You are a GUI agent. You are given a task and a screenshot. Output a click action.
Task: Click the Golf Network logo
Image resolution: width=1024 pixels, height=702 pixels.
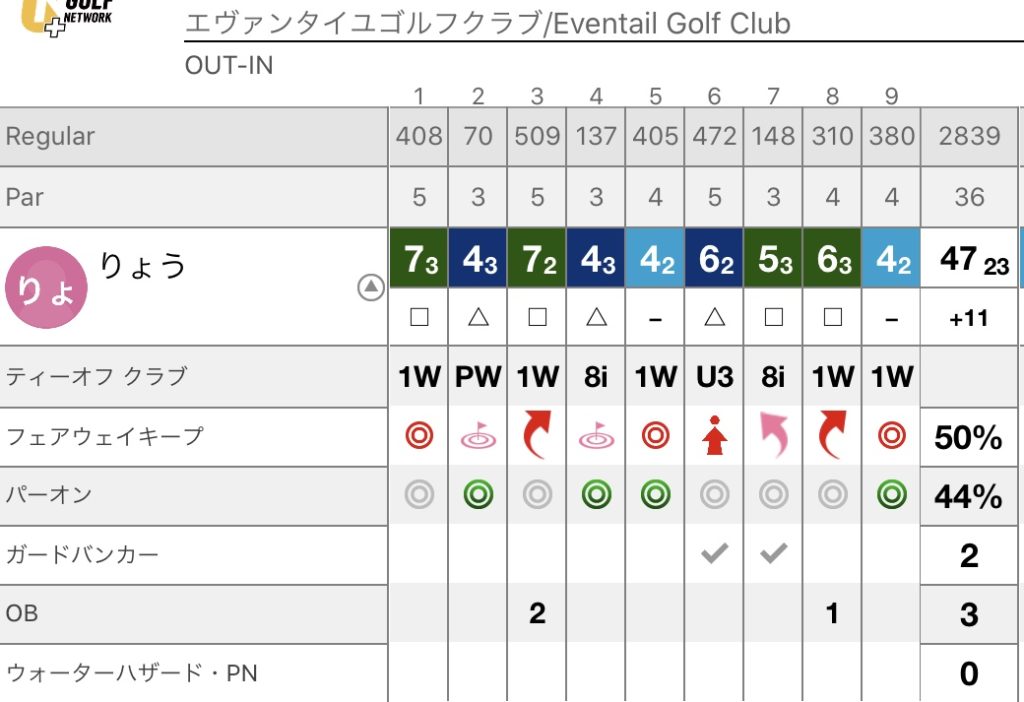click(67, 16)
